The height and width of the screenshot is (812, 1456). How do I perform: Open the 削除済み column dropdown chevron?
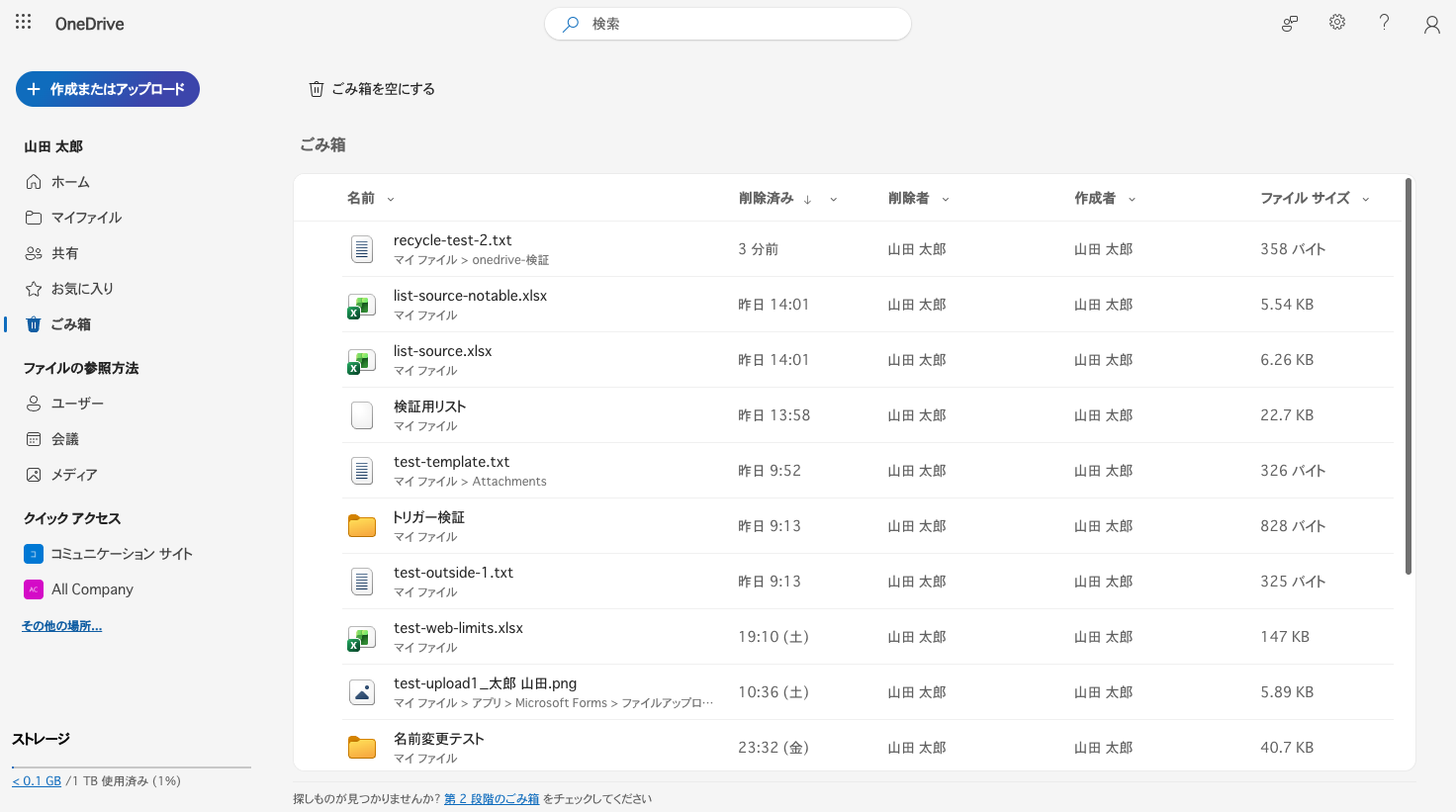[x=833, y=199]
